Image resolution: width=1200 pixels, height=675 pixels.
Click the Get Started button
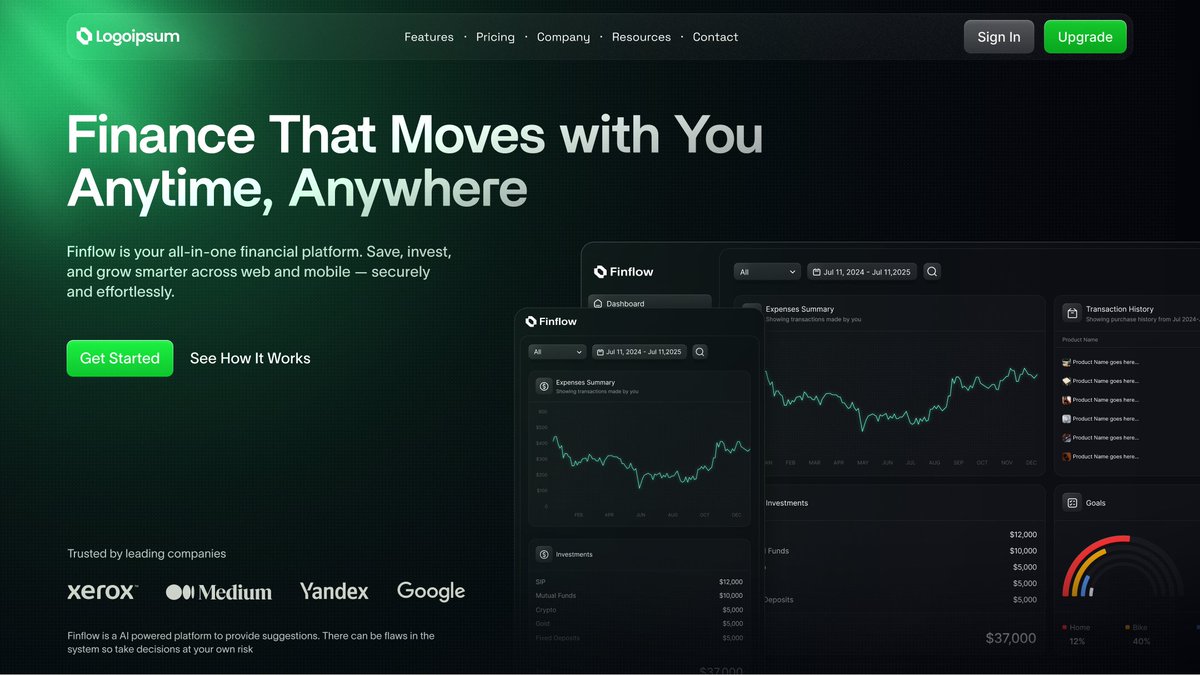point(120,358)
